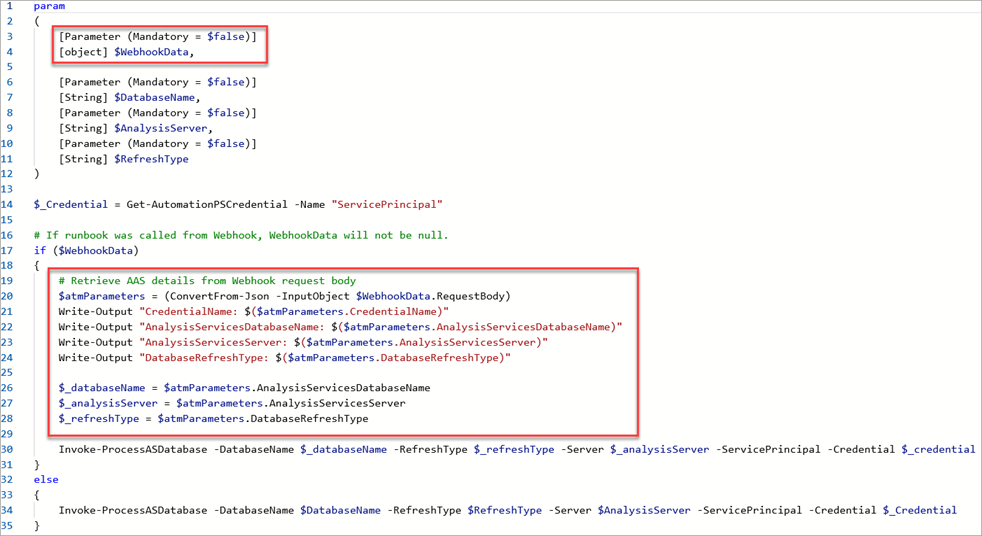Click the 'param' keyword on line 1

pos(49,6)
